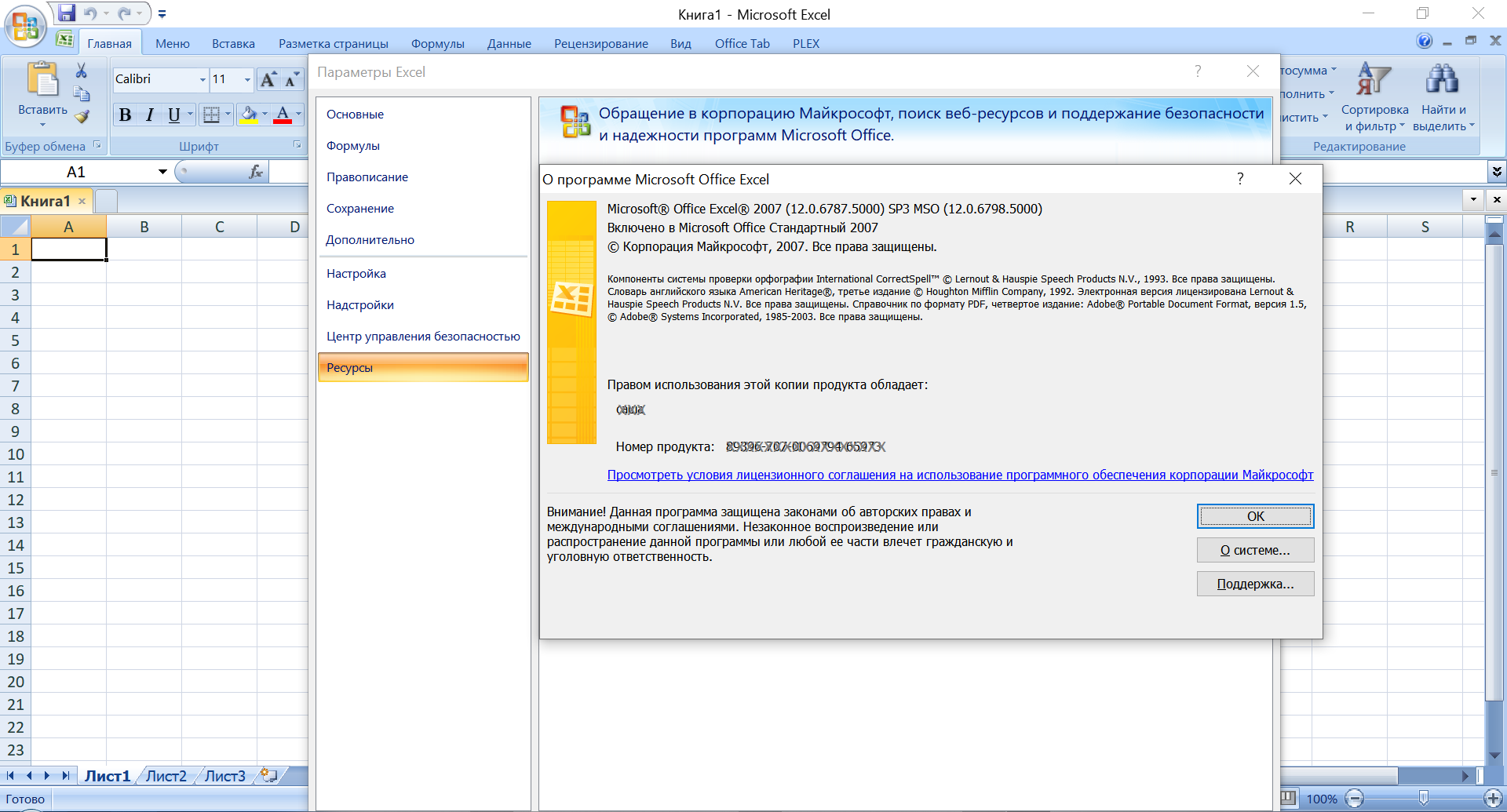Open the font group dialog launcher

[297, 145]
